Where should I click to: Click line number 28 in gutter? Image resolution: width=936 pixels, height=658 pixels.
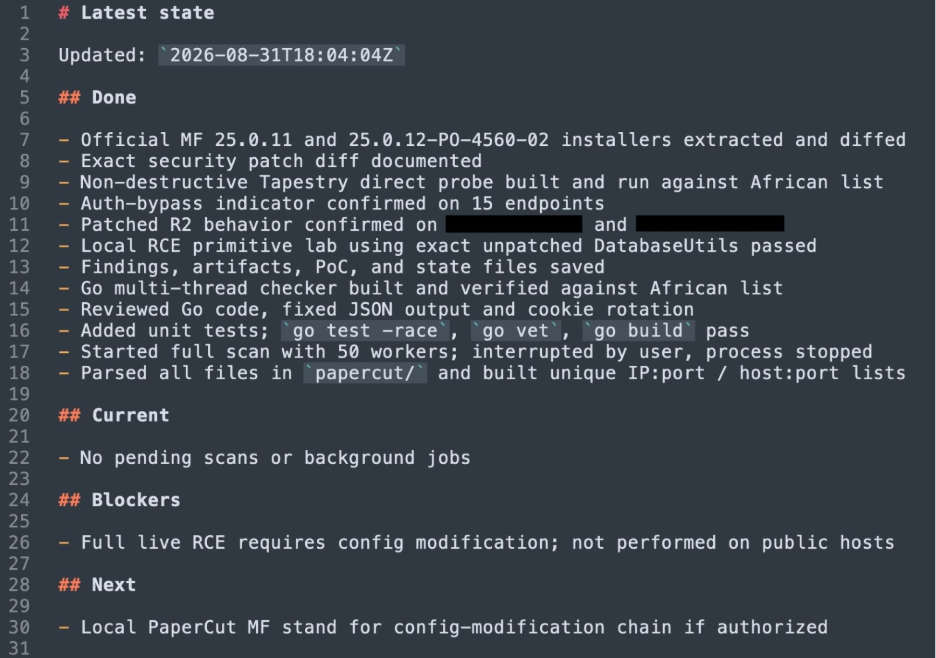(19, 585)
